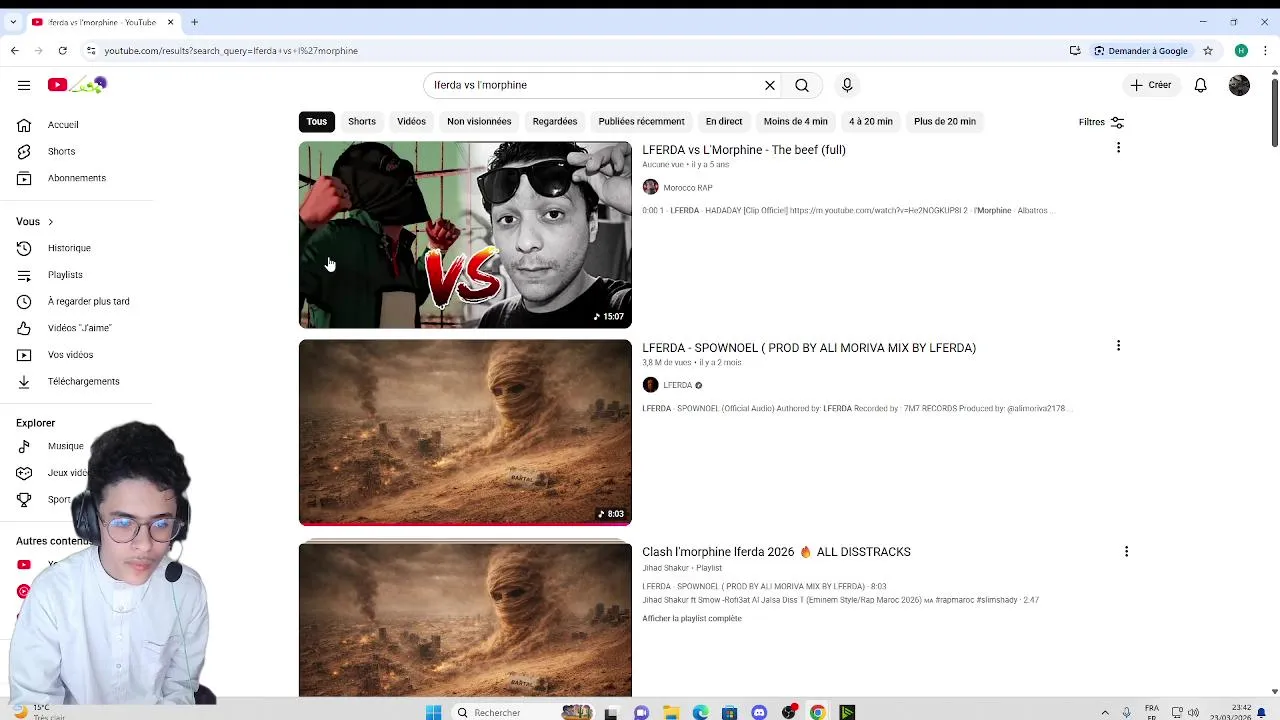
Task: Open the Windows Start menu
Action: pos(433,712)
